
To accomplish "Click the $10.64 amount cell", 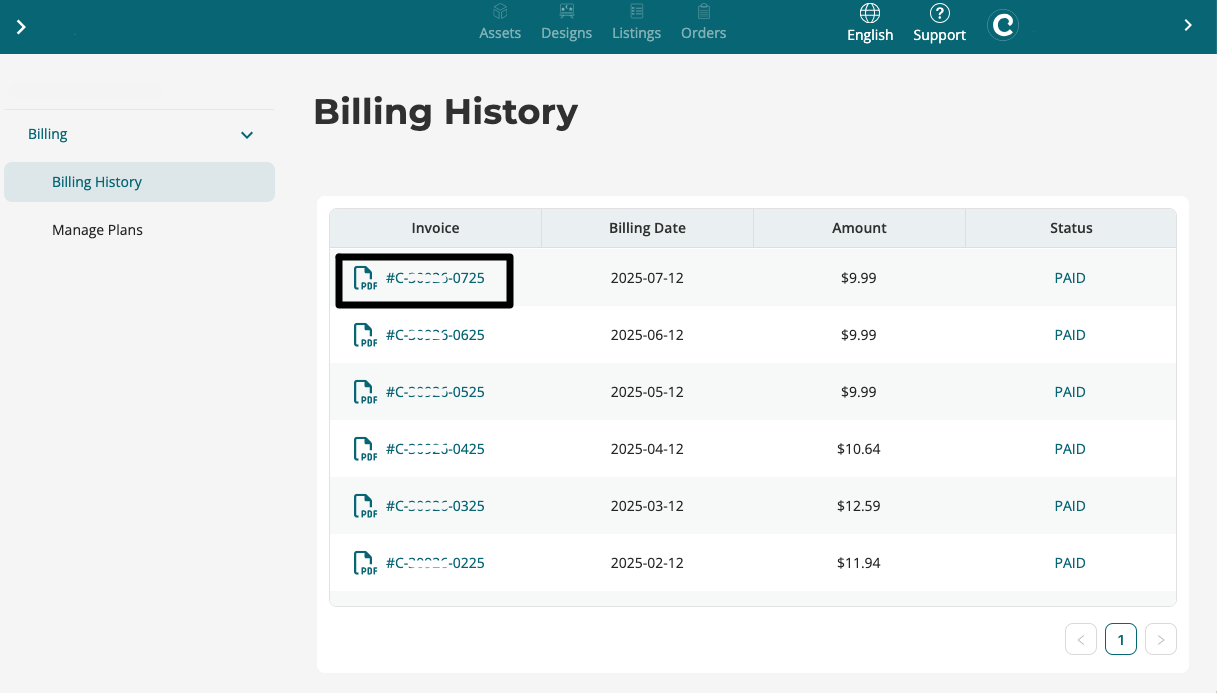I will point(859,449).
